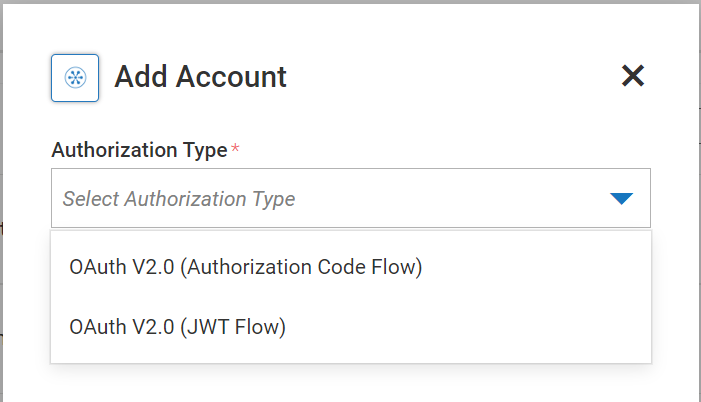Click the Select Authorization Type placeholder
The width and height of the screenshot is (701, 402).
(x=179, y=199)
